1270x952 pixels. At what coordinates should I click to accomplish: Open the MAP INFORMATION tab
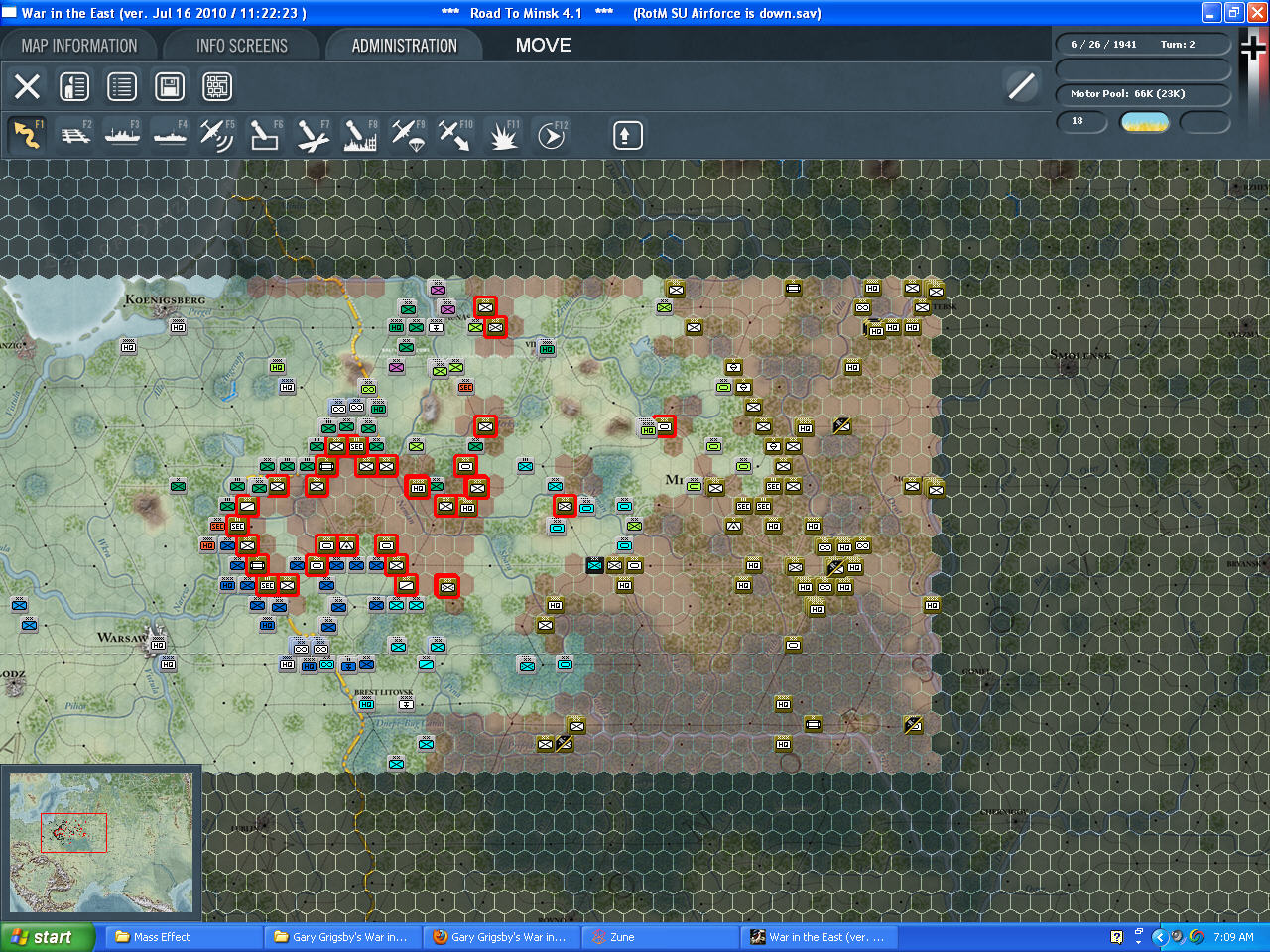[x=79, y=46]
